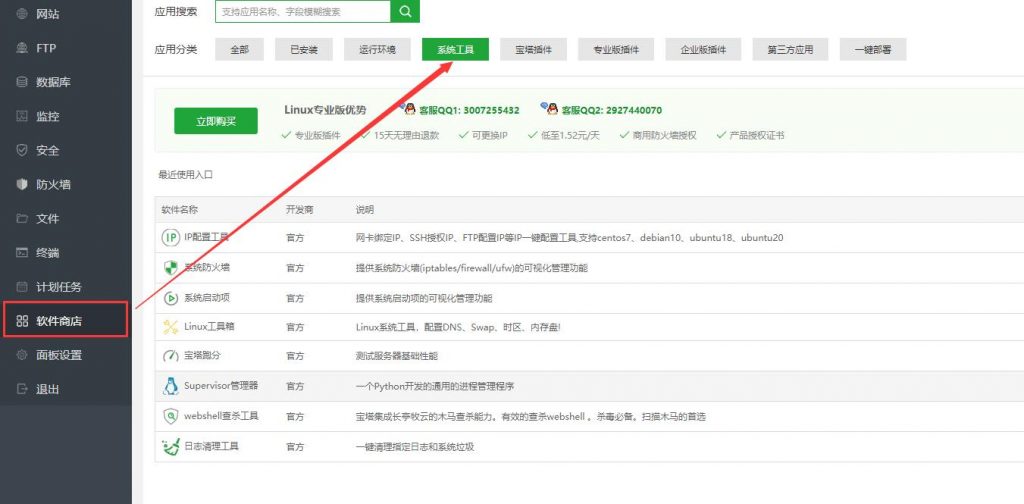1024x504 pixels.
Task: Click the Linux工具箱 tools icon
Action: coord(170,326)
